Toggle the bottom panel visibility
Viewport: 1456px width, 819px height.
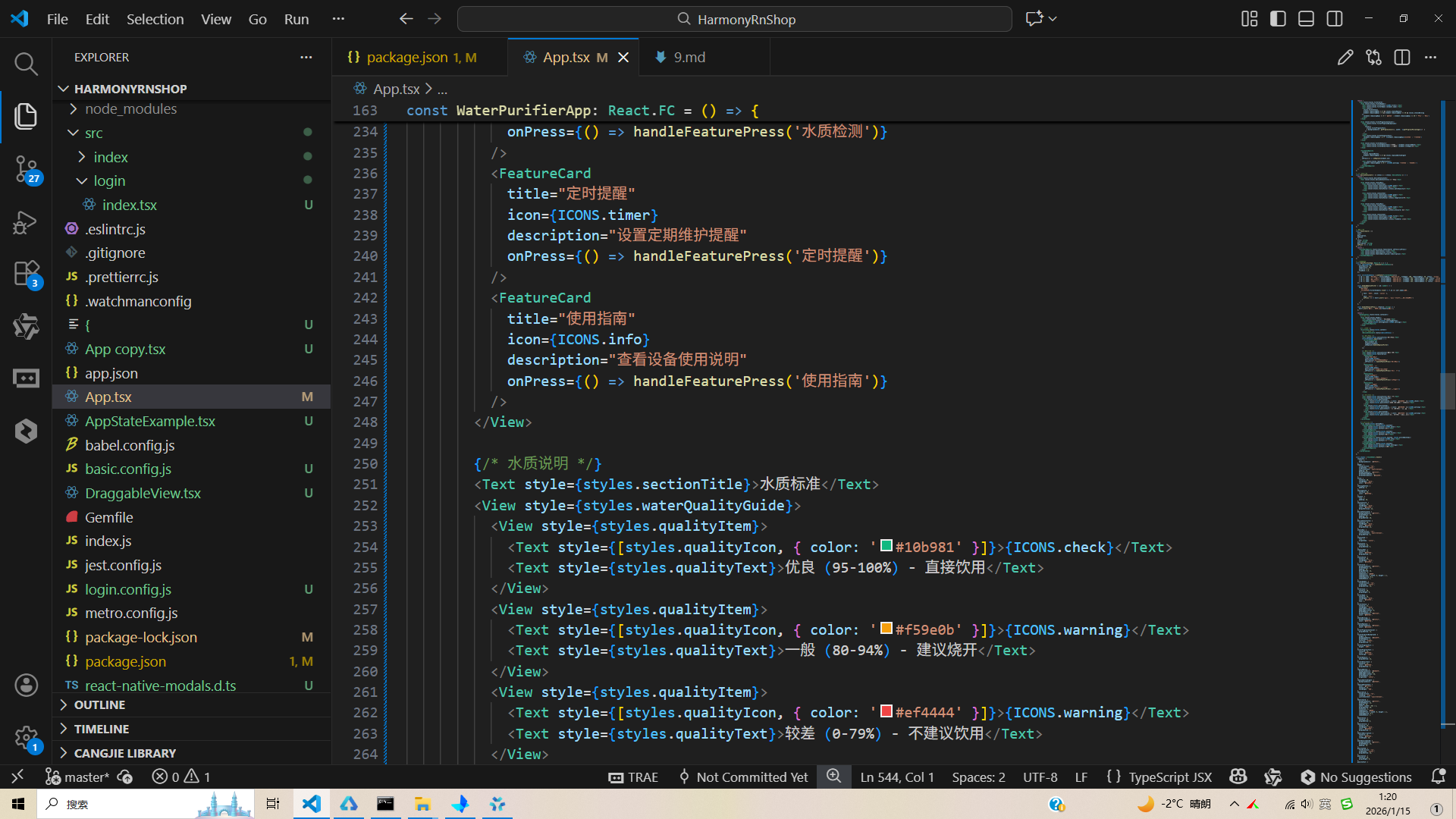pos(1306,19)
